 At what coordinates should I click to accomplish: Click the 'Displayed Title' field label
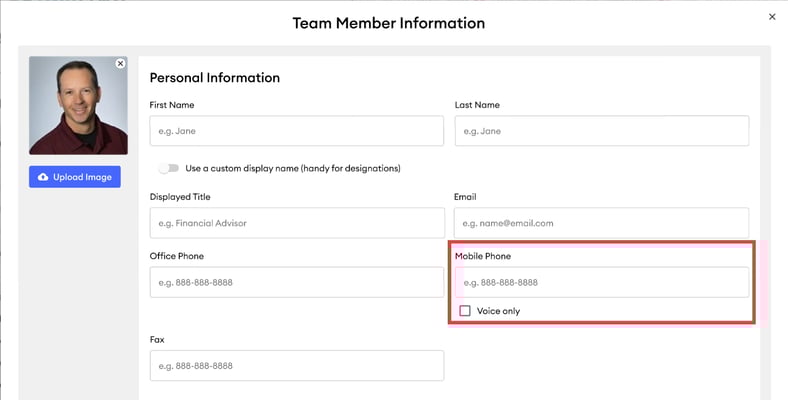tap(180, 197)
